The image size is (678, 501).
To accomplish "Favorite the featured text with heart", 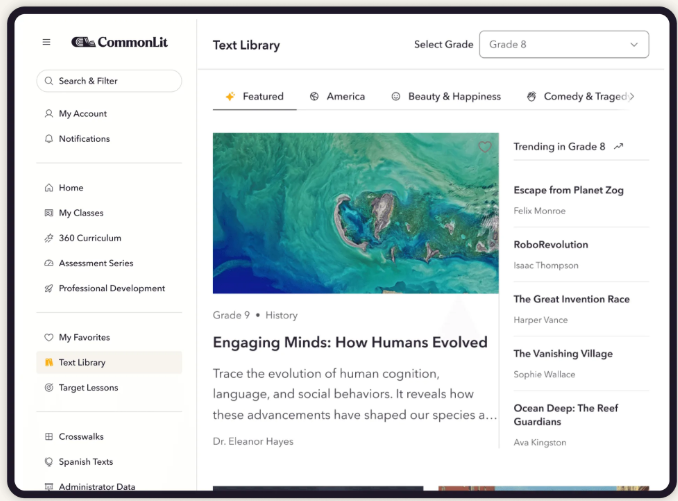I will tap(485, 147).
